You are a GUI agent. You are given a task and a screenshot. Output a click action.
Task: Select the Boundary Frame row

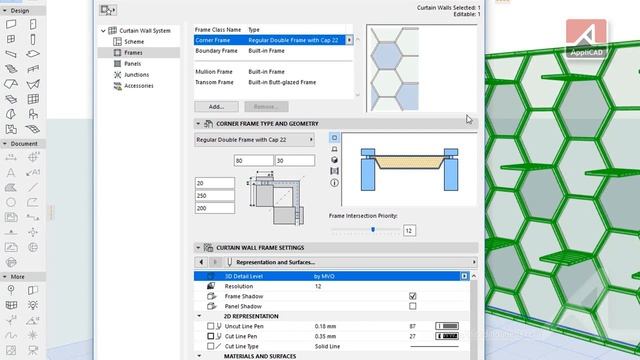click(273, 51)
